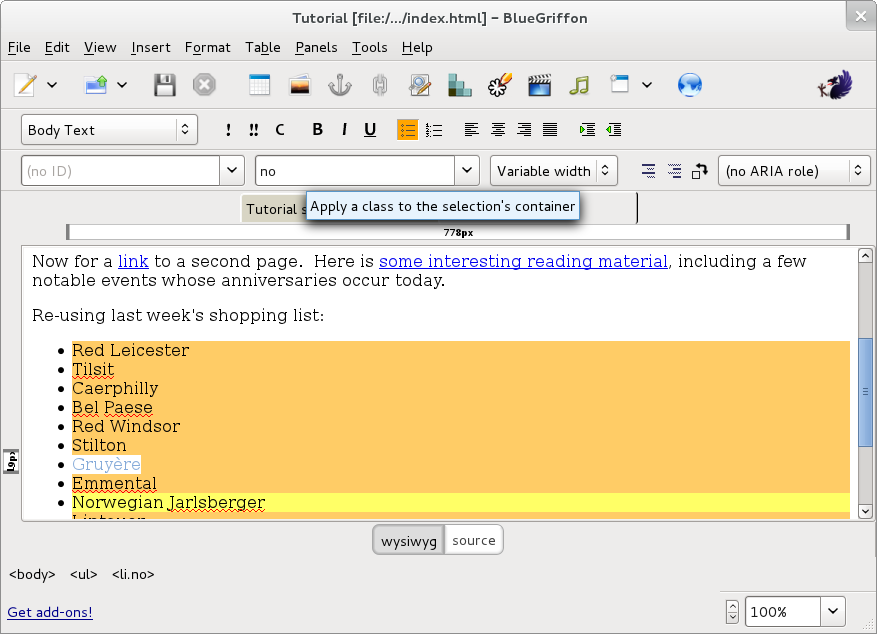Open the Format menu
Viewport: 877px width, 634px height.
tap(207, 47)
